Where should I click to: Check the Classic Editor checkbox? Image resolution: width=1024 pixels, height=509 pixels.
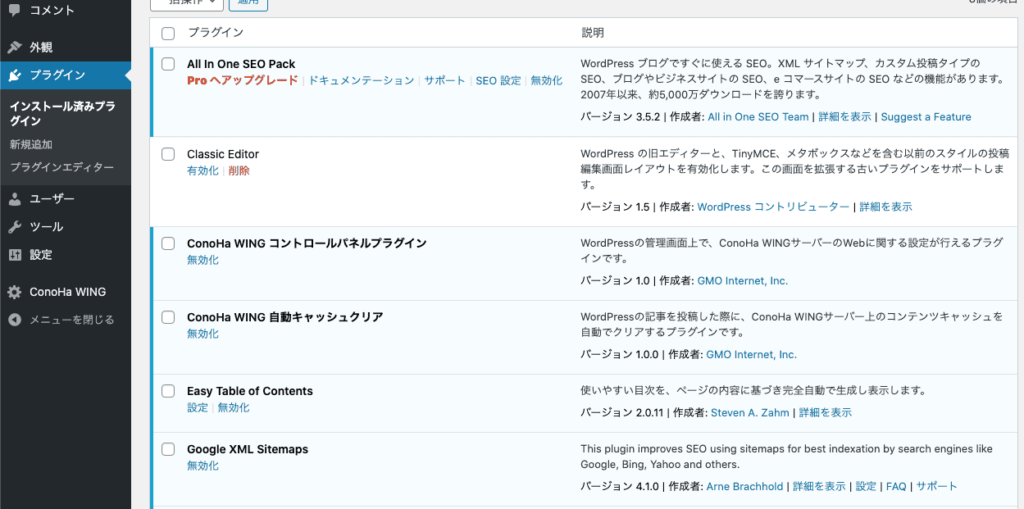click(x=168, y=154)
